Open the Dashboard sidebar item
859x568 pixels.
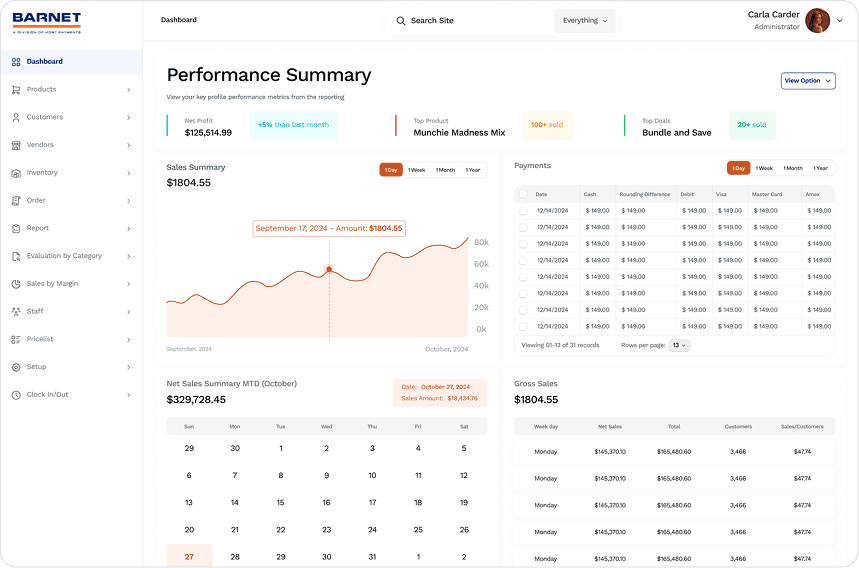click(71, 62)
